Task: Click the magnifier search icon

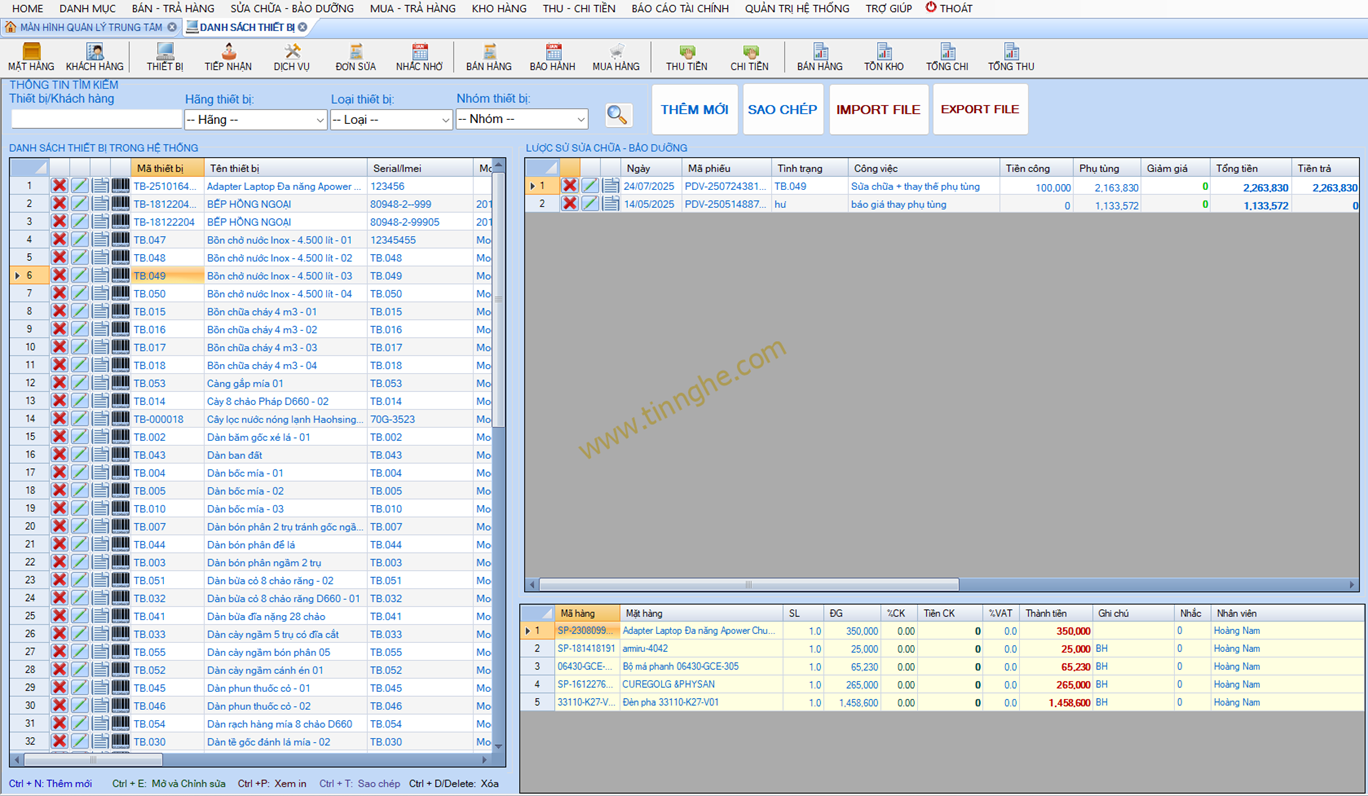Action: point(618,116)
